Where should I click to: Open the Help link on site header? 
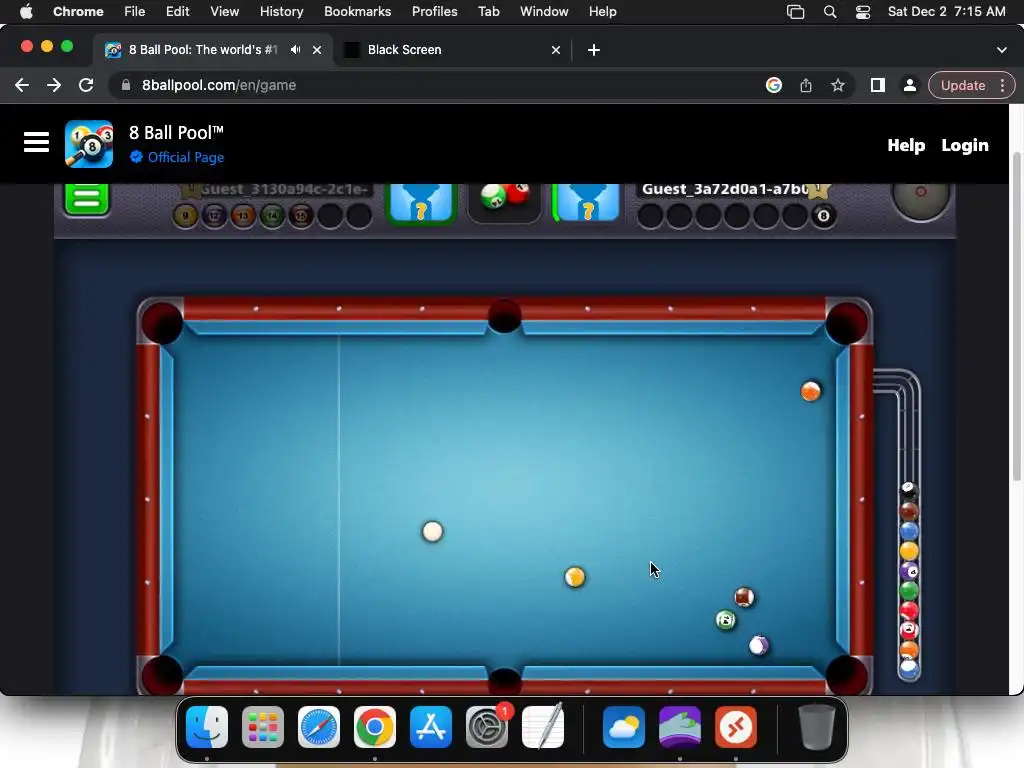click(906, 145)
